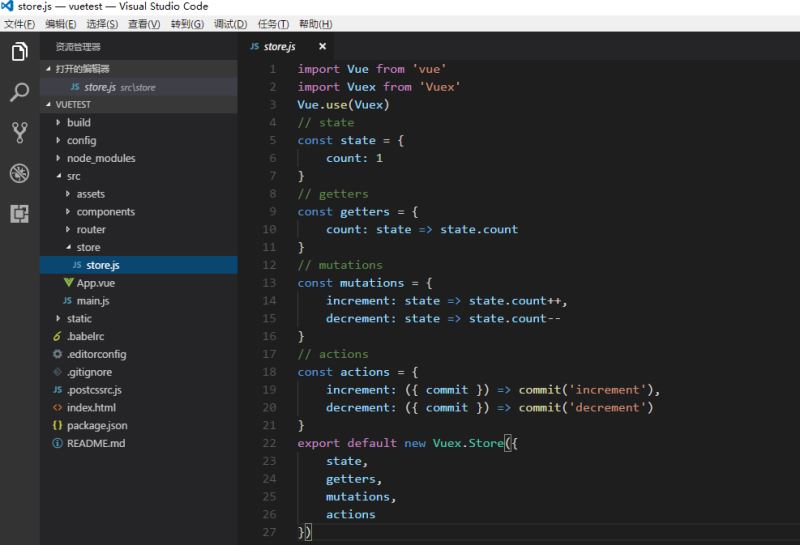
Task: Click 'export default new Vuex.Store' text
Action: (401, 443)
